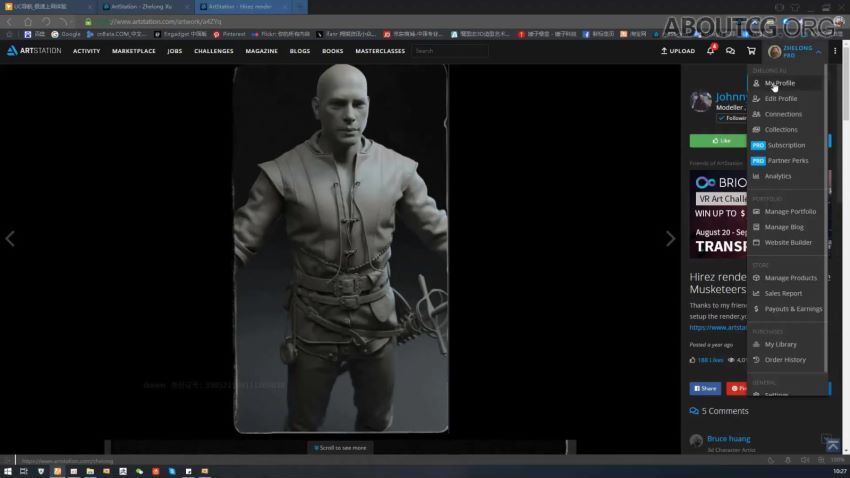Image resolution: width=850 pixels, height=478 pixels.
Task: Open the three-dot more menu
Action: [835, 51]
